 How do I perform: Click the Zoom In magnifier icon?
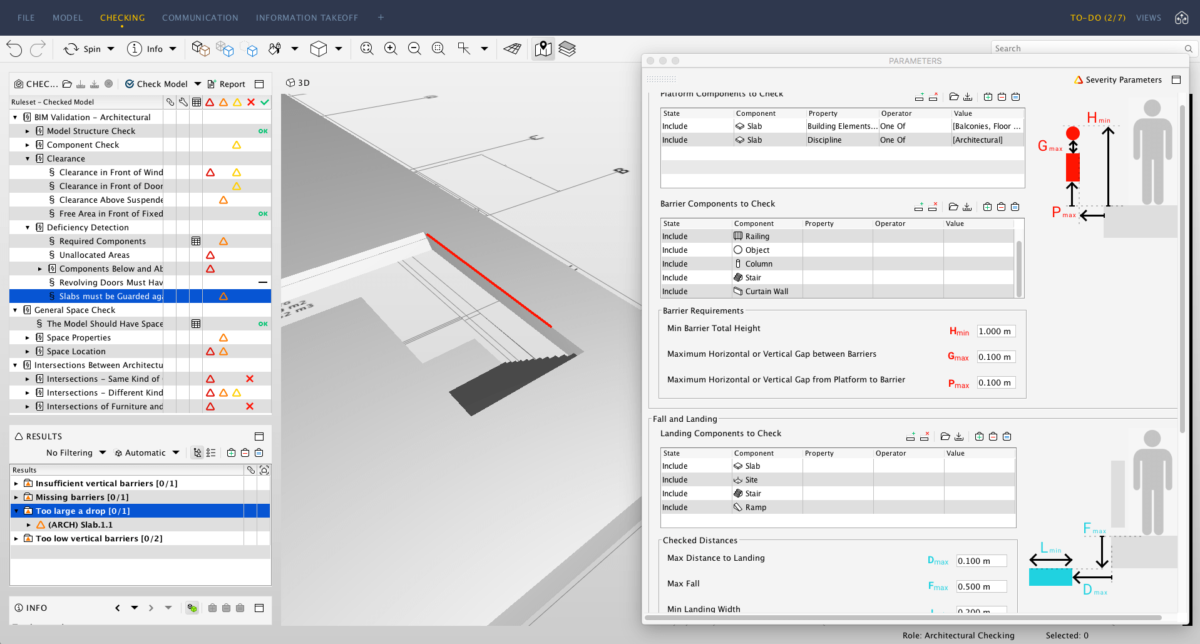pos(390,48)
